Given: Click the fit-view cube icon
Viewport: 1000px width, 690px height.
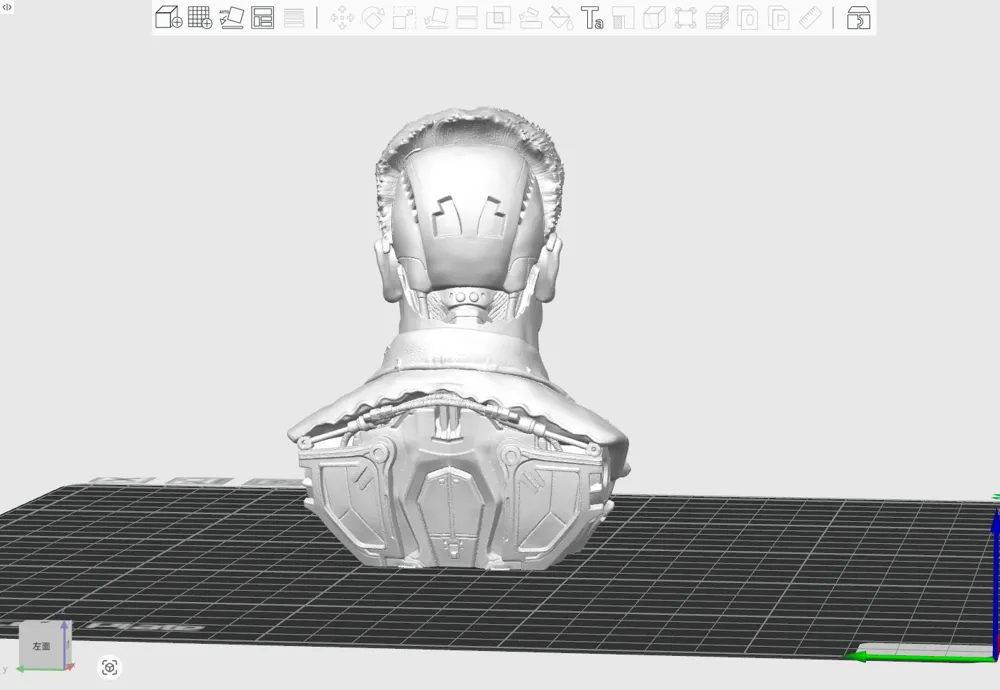Looking at the screenshot, I should pyautogui.click(x=110, y=668).
